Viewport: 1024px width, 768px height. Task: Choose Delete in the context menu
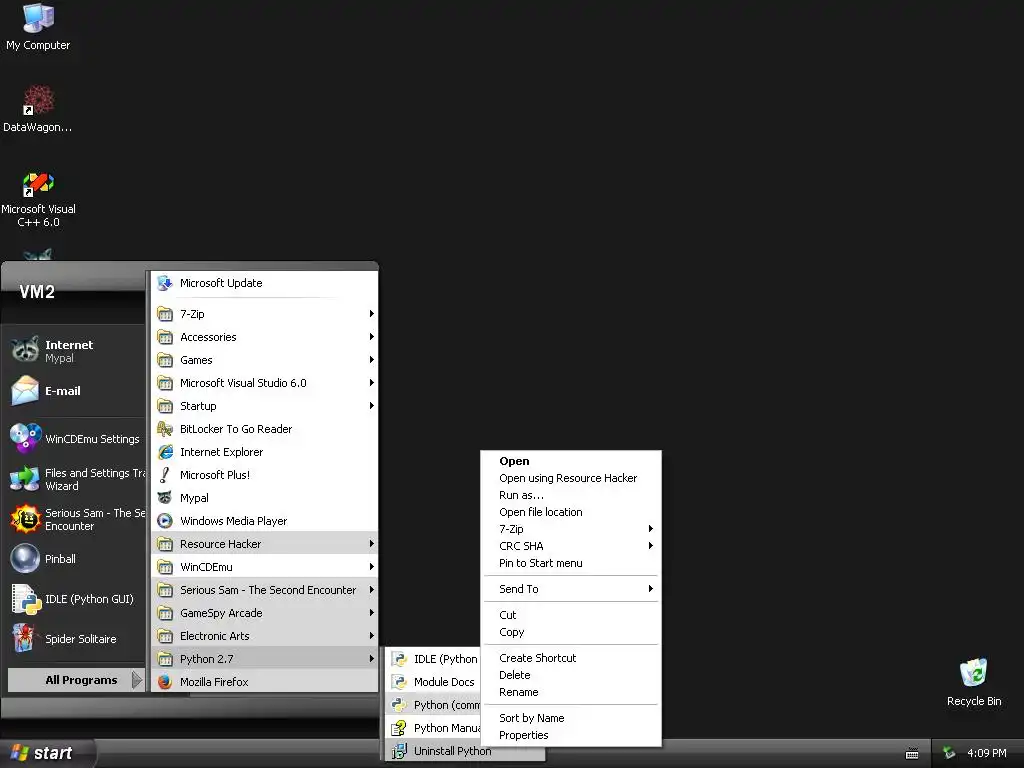click(571, 675)
